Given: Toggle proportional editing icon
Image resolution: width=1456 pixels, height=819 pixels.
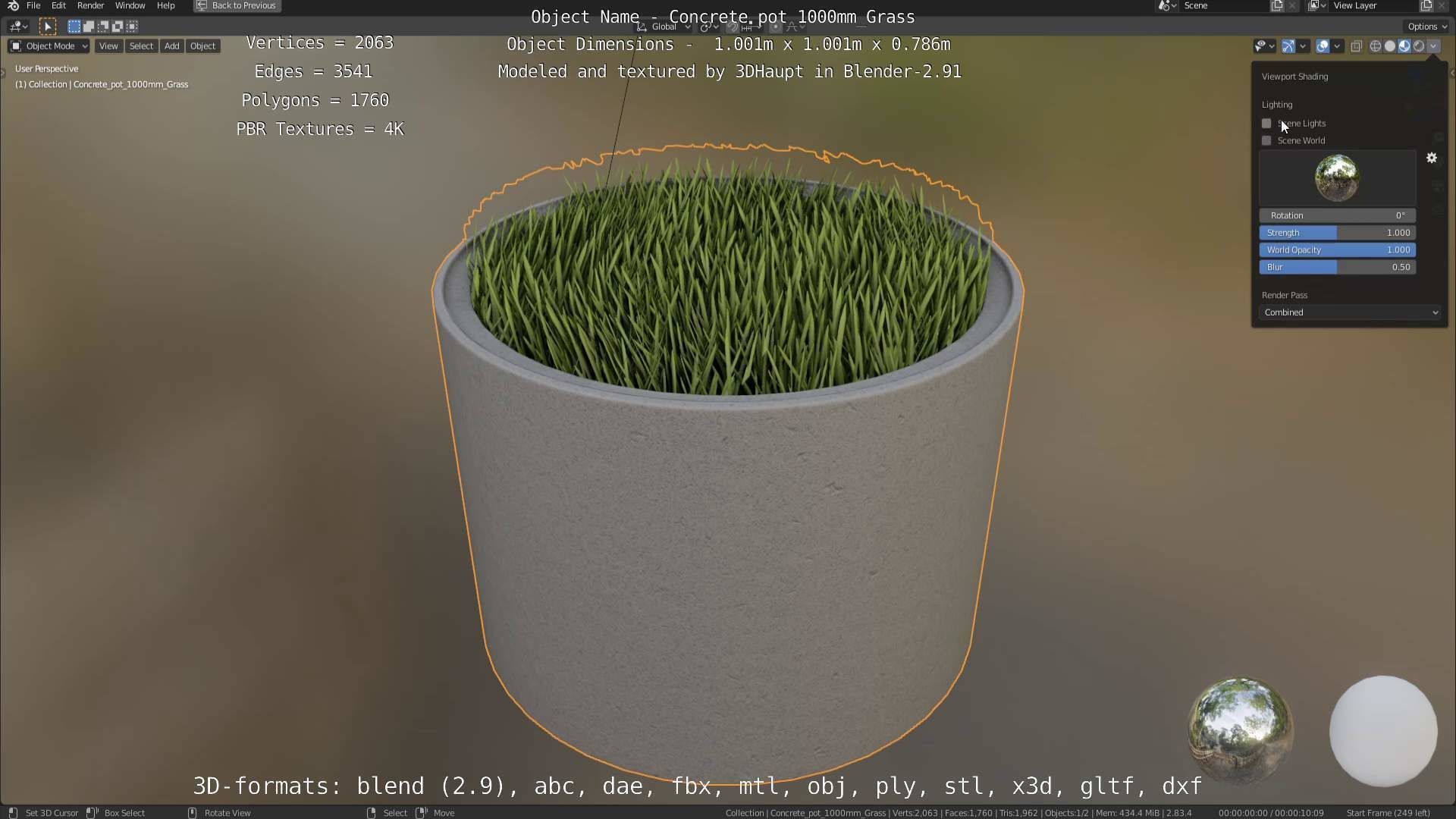Looking at the screenshot, I should point(775,27).
